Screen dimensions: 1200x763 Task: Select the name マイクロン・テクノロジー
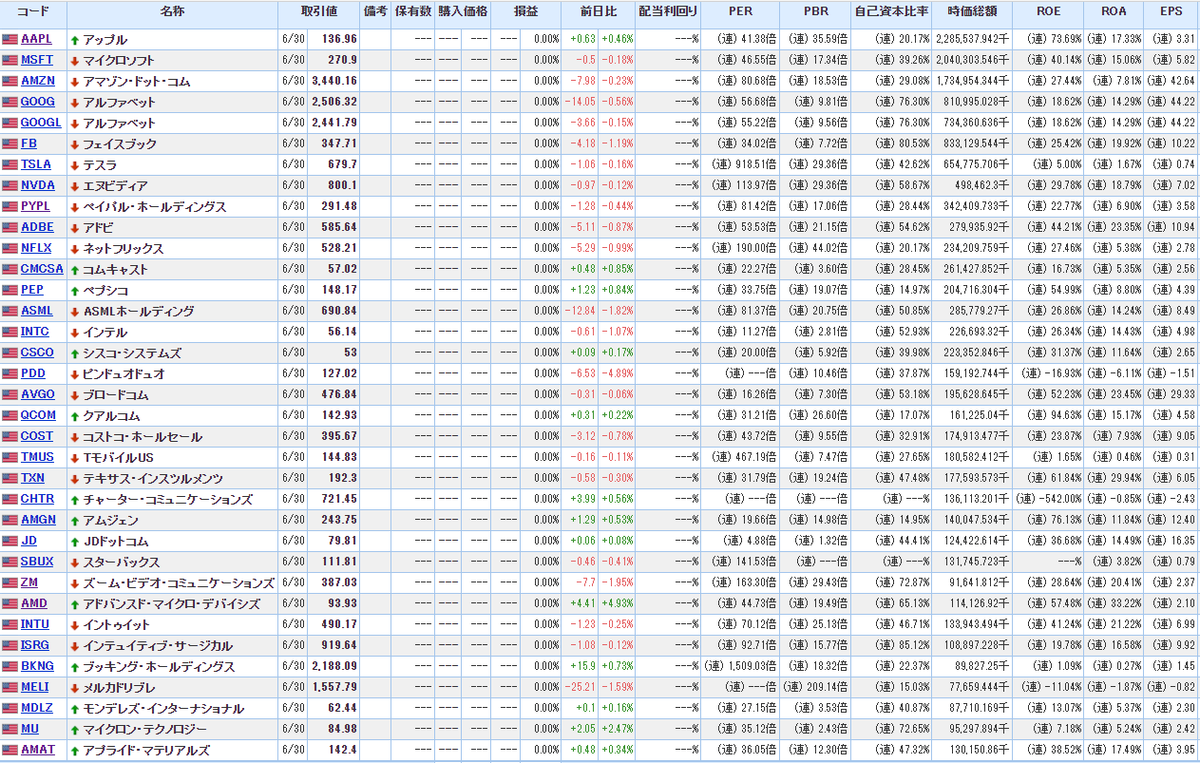click(145, 729)
